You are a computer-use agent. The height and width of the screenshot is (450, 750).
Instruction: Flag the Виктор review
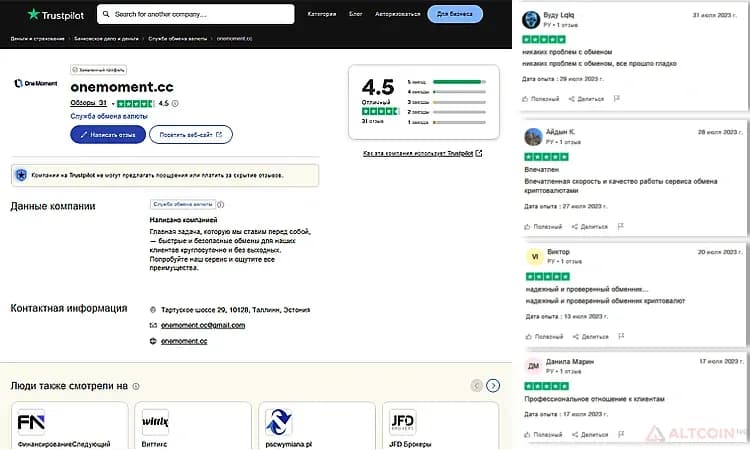[x=621, y=336]
